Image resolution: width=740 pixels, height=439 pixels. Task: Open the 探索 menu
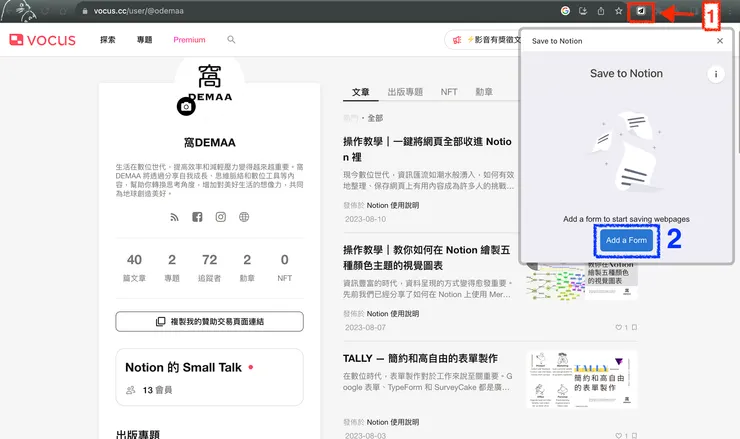(108, 40)
